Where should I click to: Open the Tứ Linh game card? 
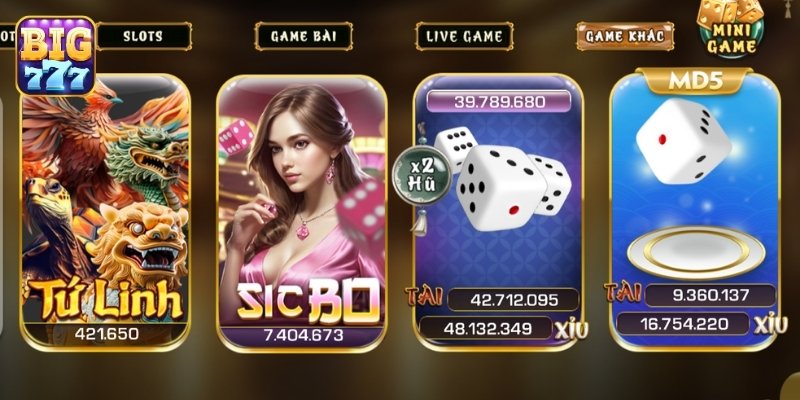coord(106,212)
